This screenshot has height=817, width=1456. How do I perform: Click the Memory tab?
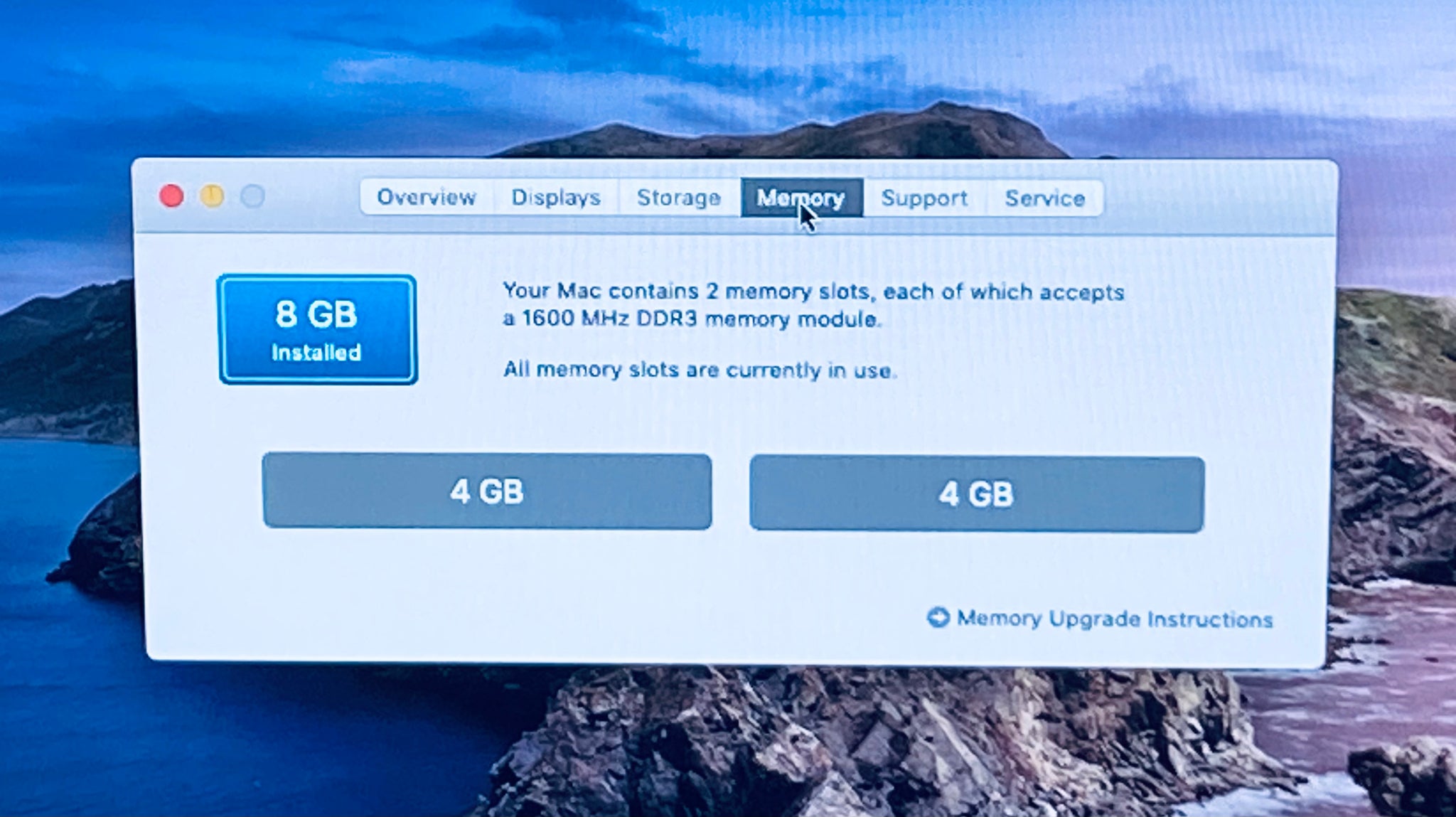coord(801,197)
